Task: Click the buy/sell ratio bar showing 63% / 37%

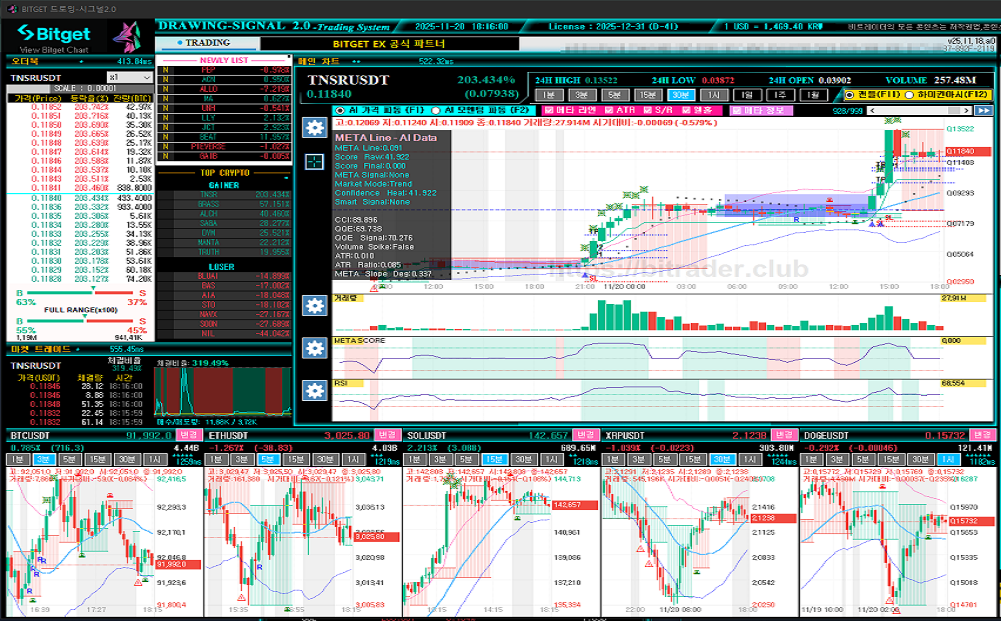Action: [81, 294]
